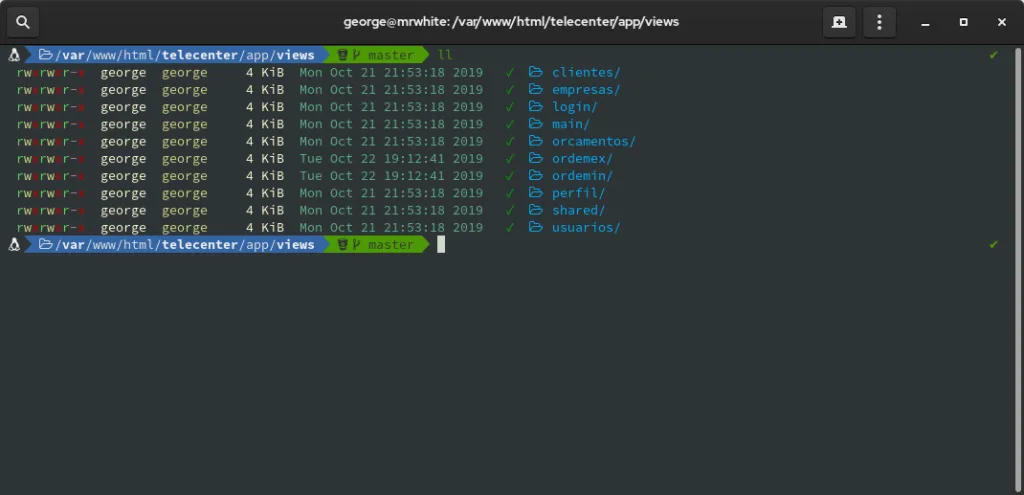Screen dimensions: 1024x495
Task: Click the green checkmark beside orcamentos/
Action: point(510,142)
